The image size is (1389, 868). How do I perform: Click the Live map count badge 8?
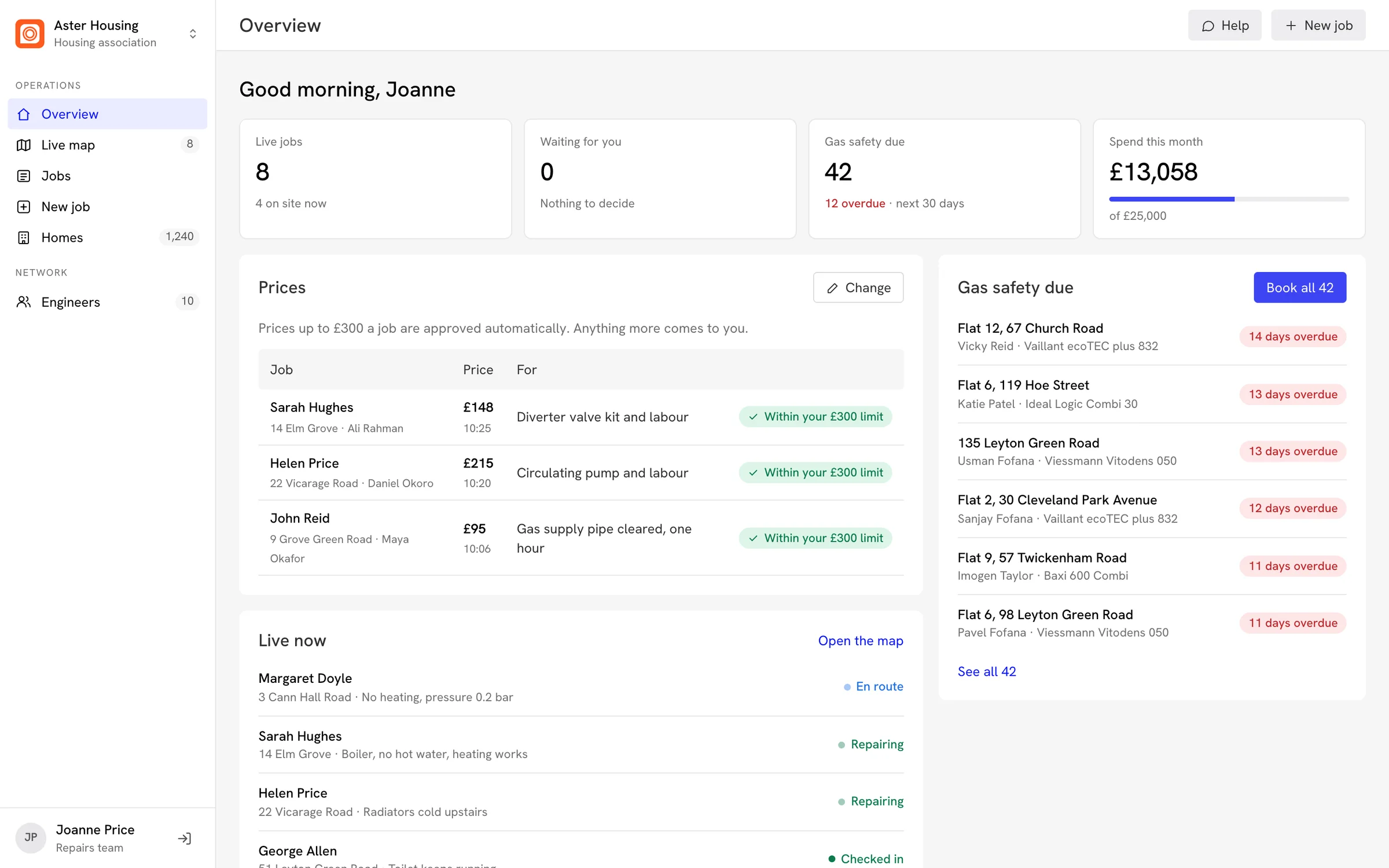click(189, 144)
